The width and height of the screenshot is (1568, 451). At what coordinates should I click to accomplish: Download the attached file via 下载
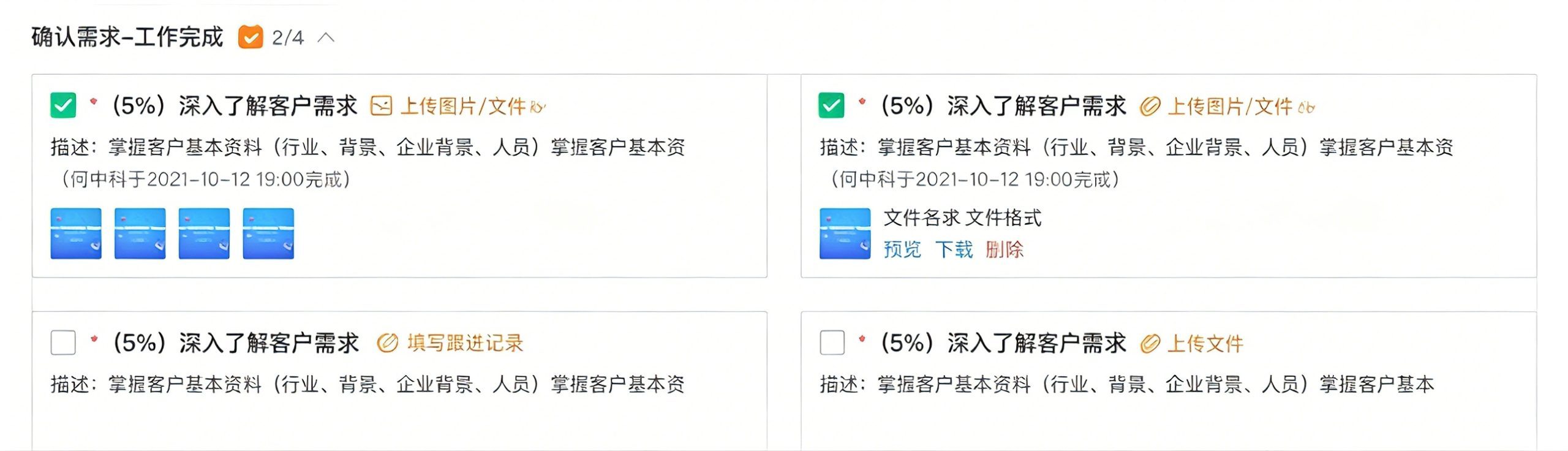pos(954,249)
